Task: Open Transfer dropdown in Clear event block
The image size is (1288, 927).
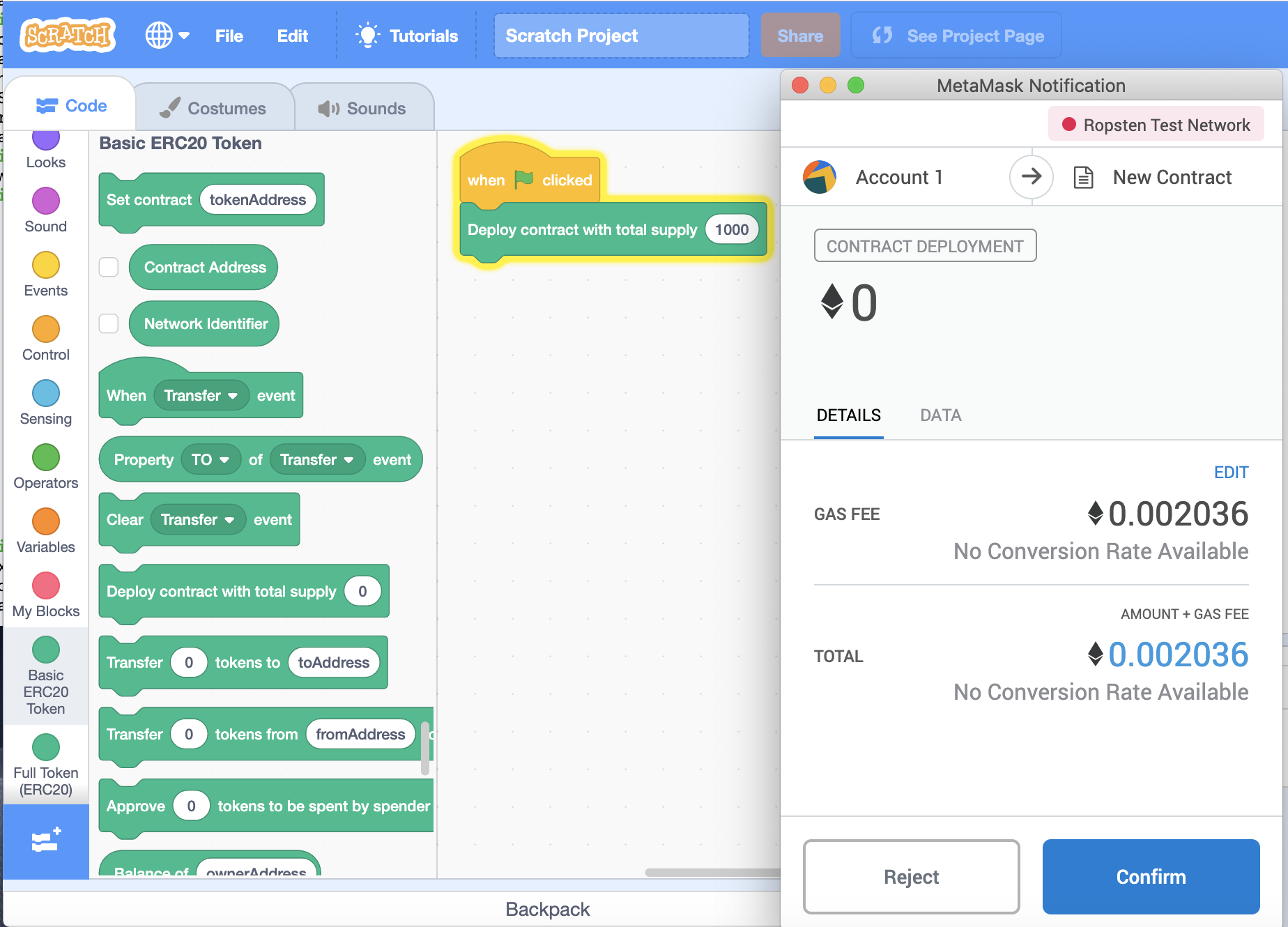Action: (197, 519)
